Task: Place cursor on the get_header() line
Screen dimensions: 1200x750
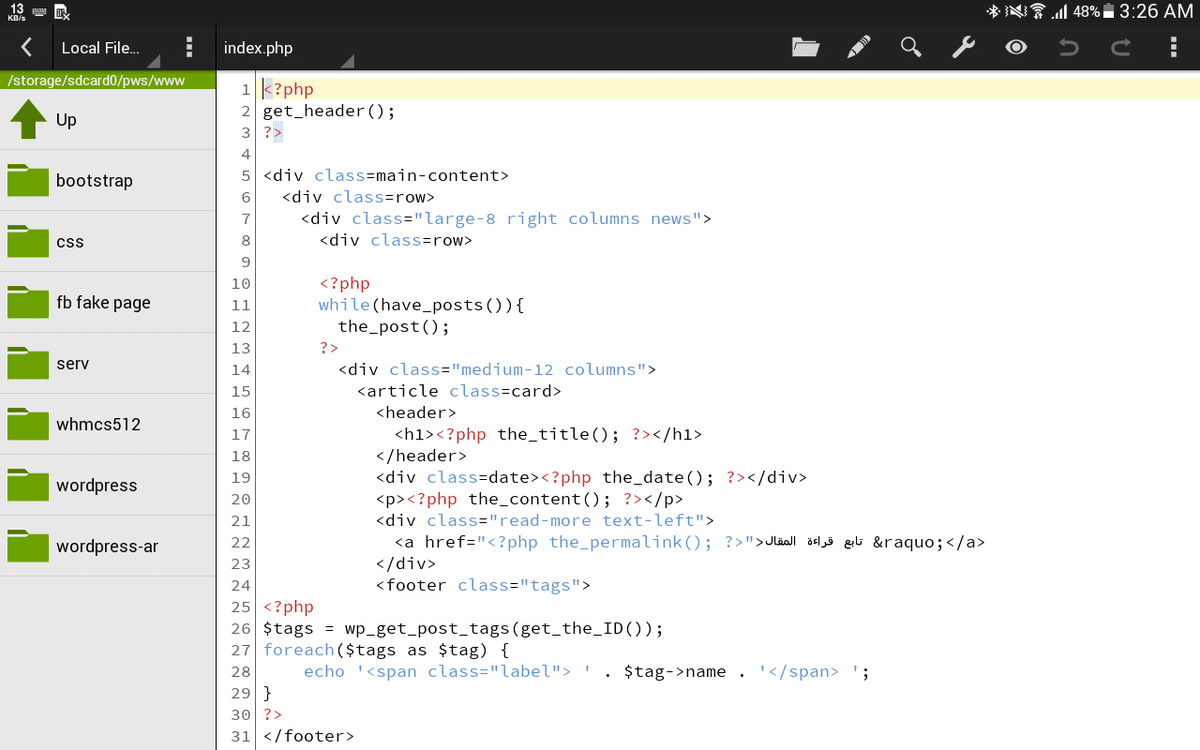Action: (329, 111)
